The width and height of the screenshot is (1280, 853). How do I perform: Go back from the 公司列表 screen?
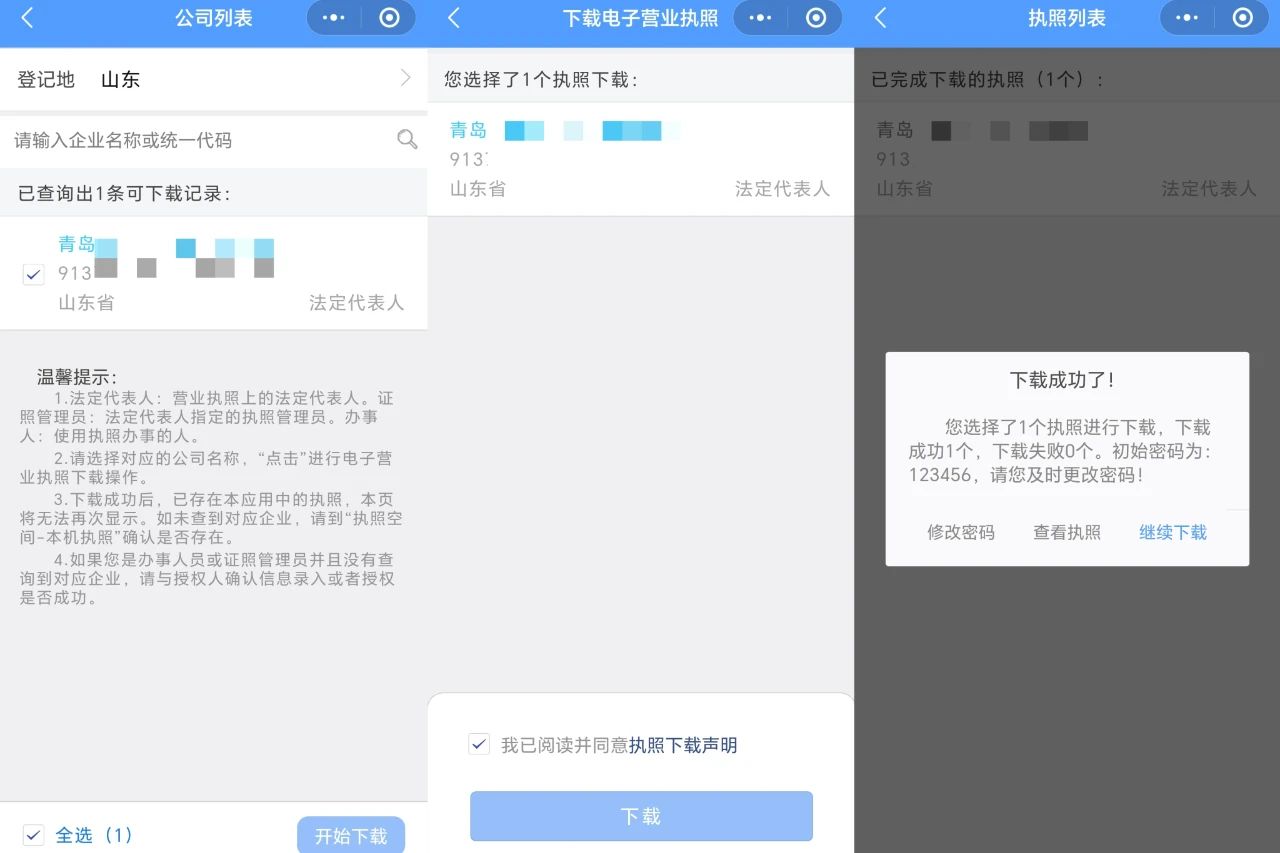[x=27, y=18]
